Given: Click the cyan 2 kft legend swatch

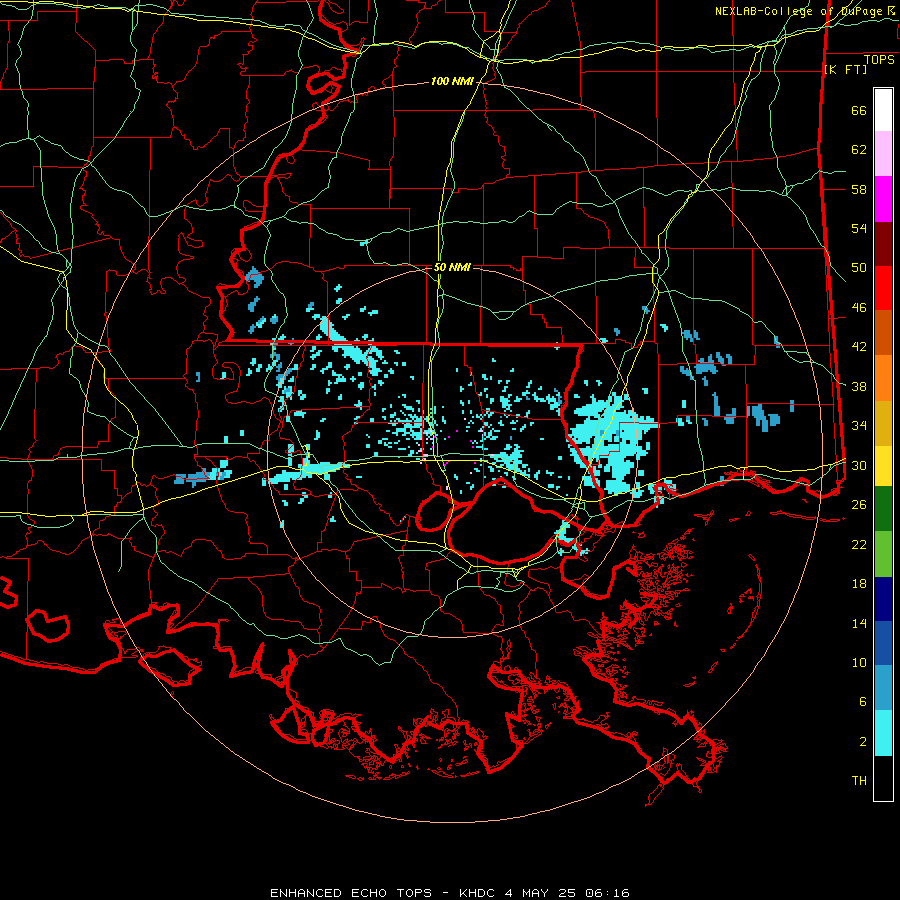Looking at the screenshot, I should coord(883,733).
